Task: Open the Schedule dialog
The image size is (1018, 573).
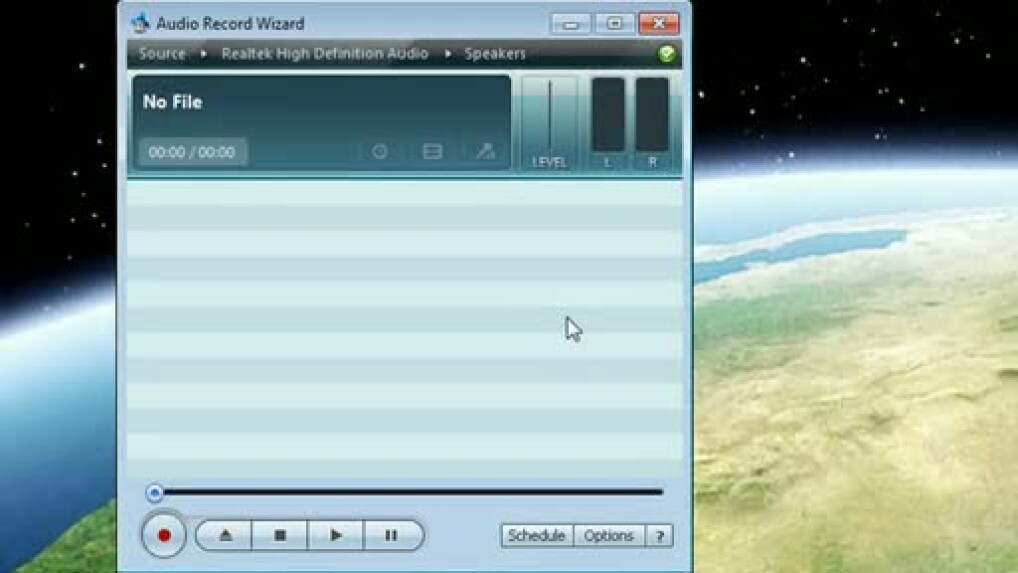Action: [x=537, y=536]
